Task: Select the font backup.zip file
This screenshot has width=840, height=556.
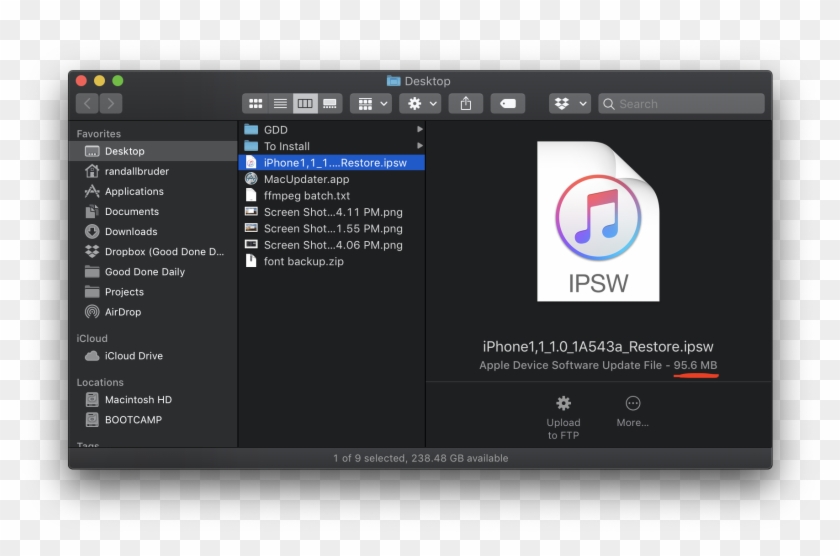Action: click(305, 261)
